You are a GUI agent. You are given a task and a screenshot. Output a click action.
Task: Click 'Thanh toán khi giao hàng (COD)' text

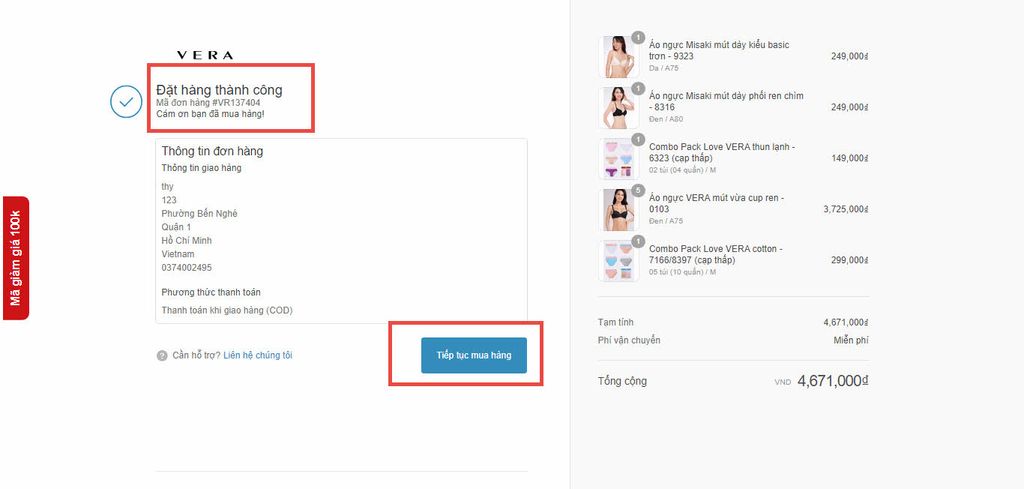227,310
